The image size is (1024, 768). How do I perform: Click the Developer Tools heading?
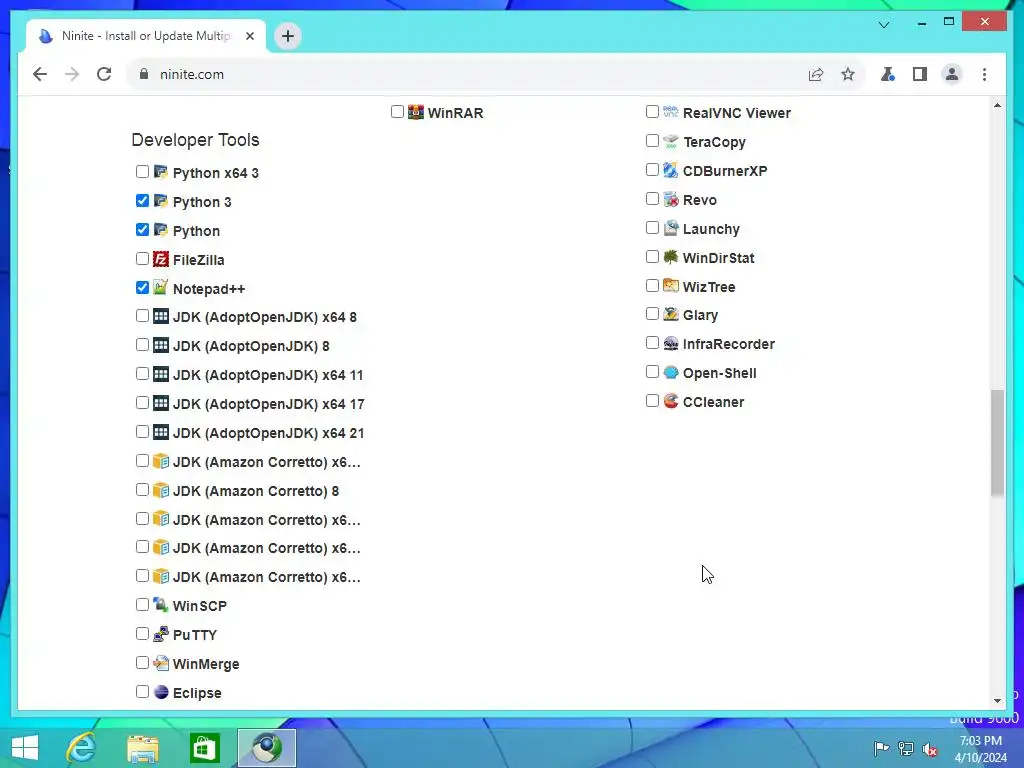(195, 140)
